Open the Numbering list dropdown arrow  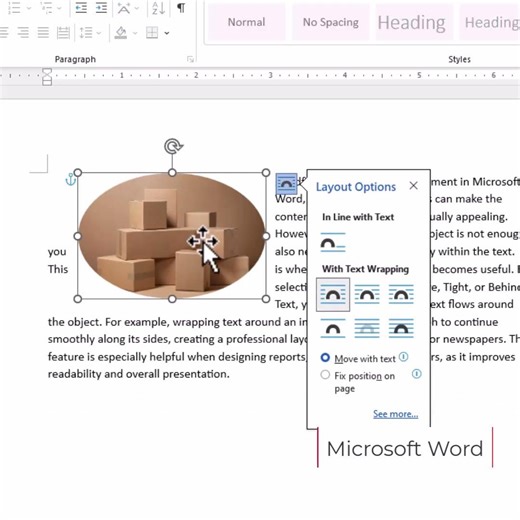29,8
